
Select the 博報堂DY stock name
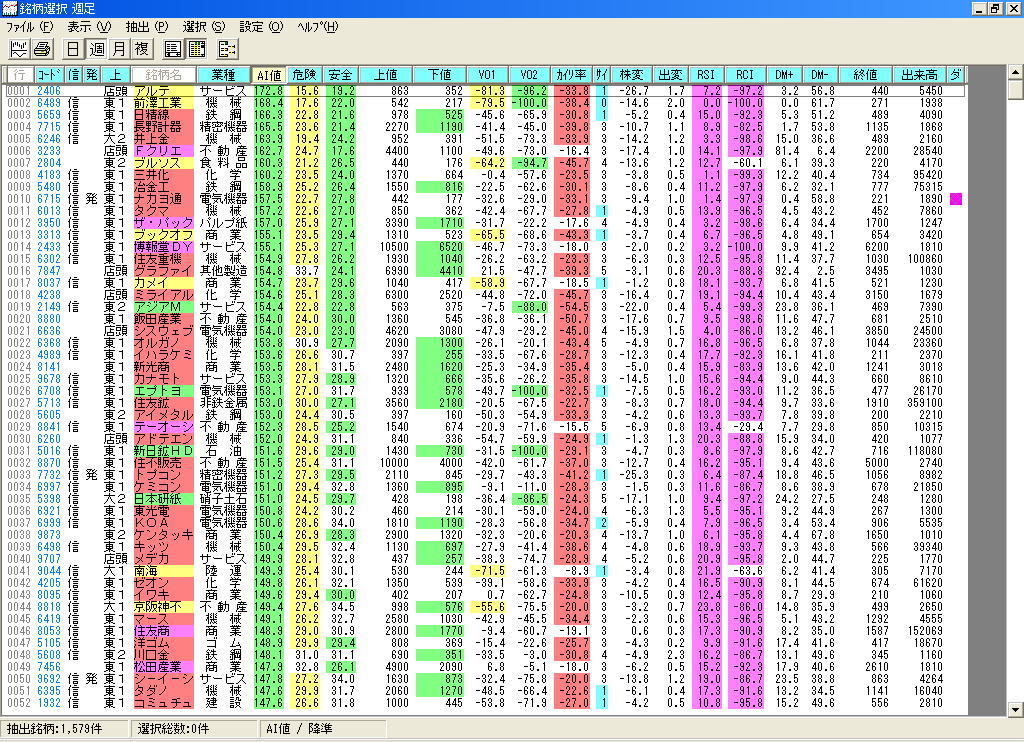click(x=163, y=247)
